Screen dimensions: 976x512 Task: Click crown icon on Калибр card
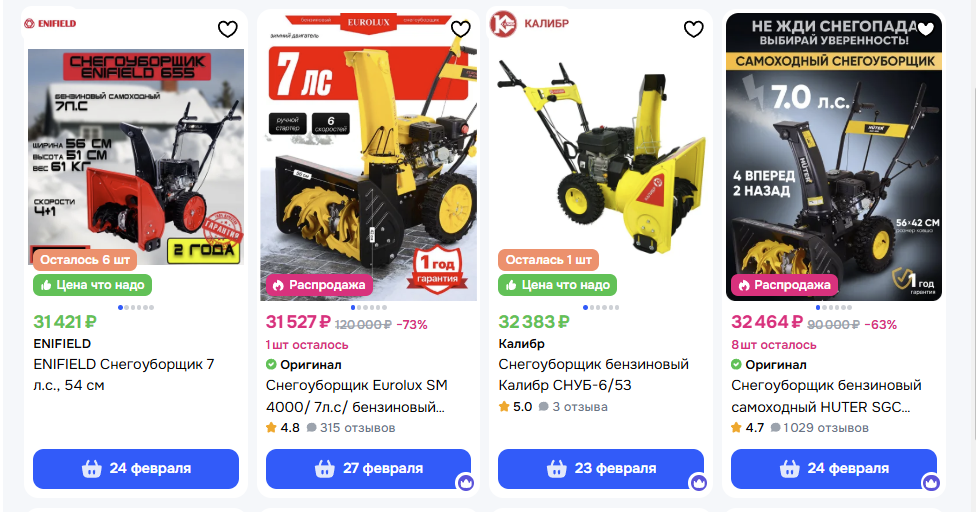click(698, 482)
